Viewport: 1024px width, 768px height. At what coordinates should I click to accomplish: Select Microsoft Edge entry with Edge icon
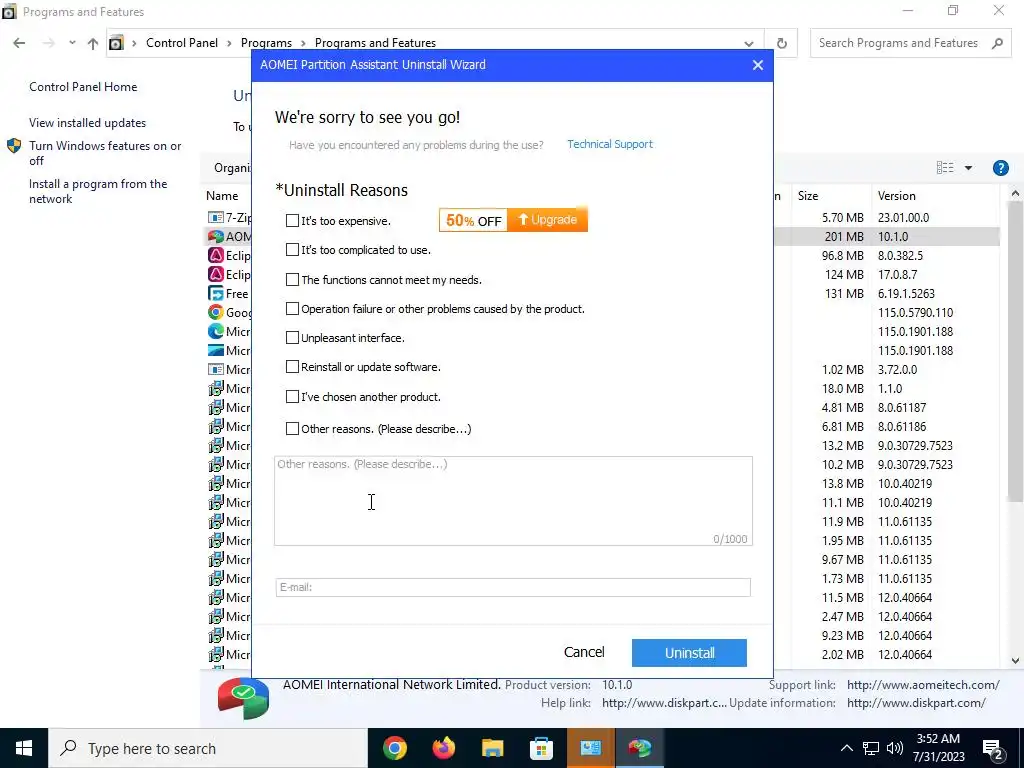pos(230,331)
